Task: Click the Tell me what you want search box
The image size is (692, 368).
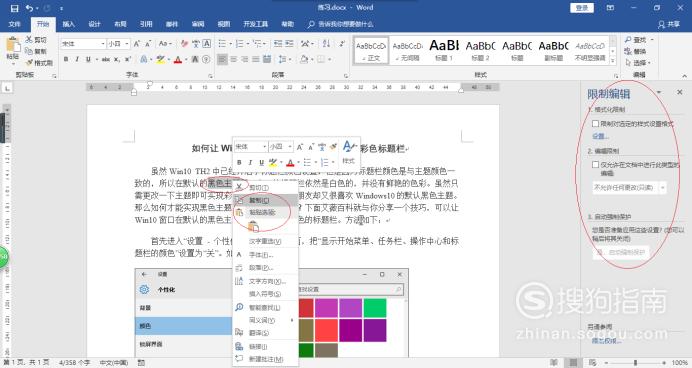Action: [340, 24]
